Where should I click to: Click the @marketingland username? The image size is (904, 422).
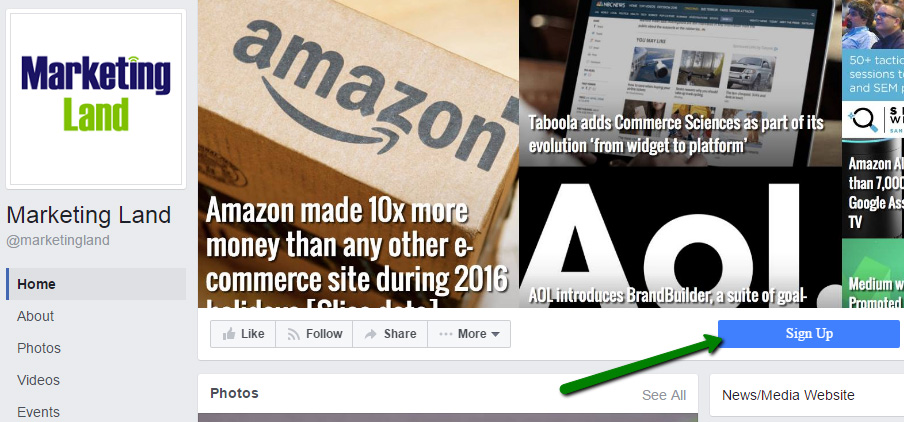pos(58,240)
